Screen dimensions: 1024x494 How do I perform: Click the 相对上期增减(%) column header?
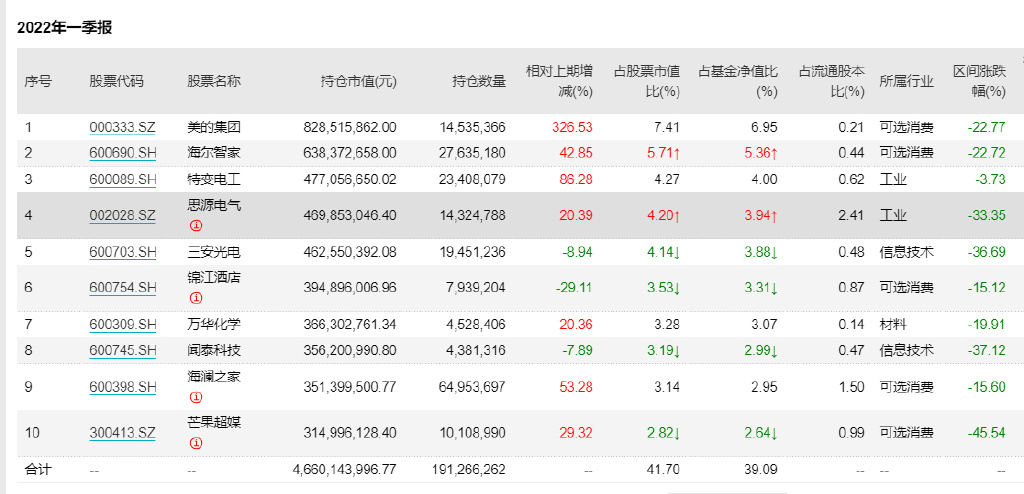pyautogui.click(x=559, y=82)
